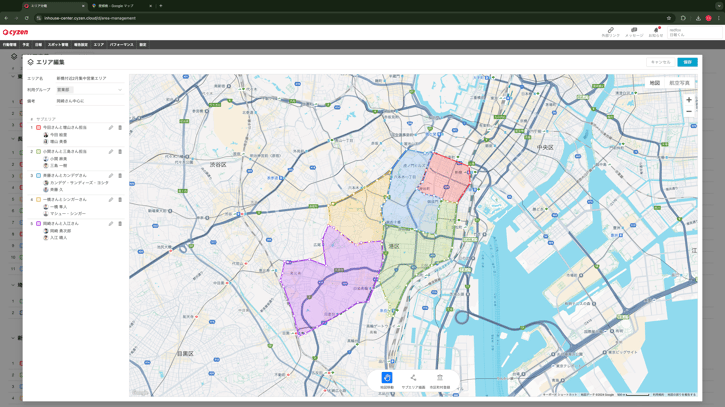
Task: Open the 予定 menu
Action: click(x=26, y=45)
